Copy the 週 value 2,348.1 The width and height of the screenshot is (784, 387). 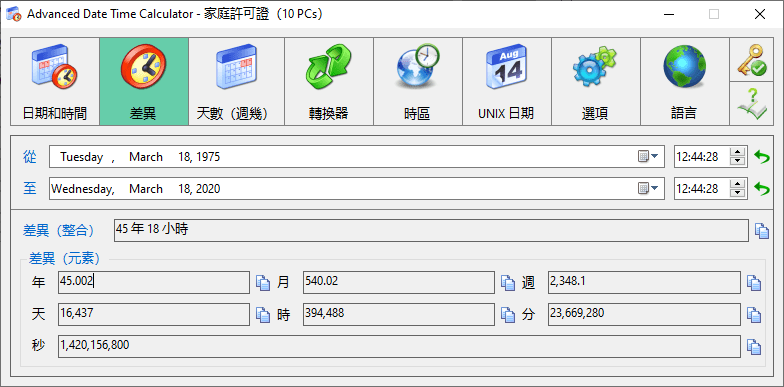(754, 282)
